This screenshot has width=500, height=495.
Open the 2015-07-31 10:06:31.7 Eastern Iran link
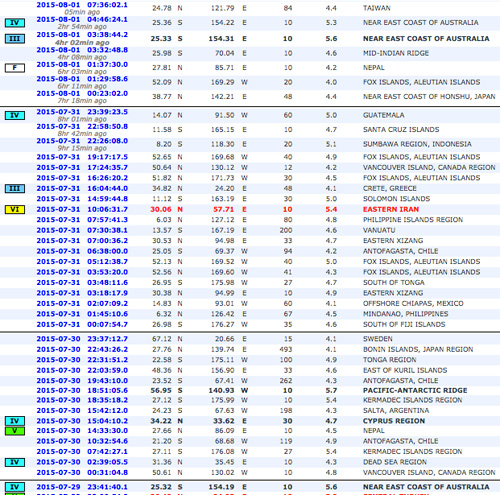coord(82,210)
